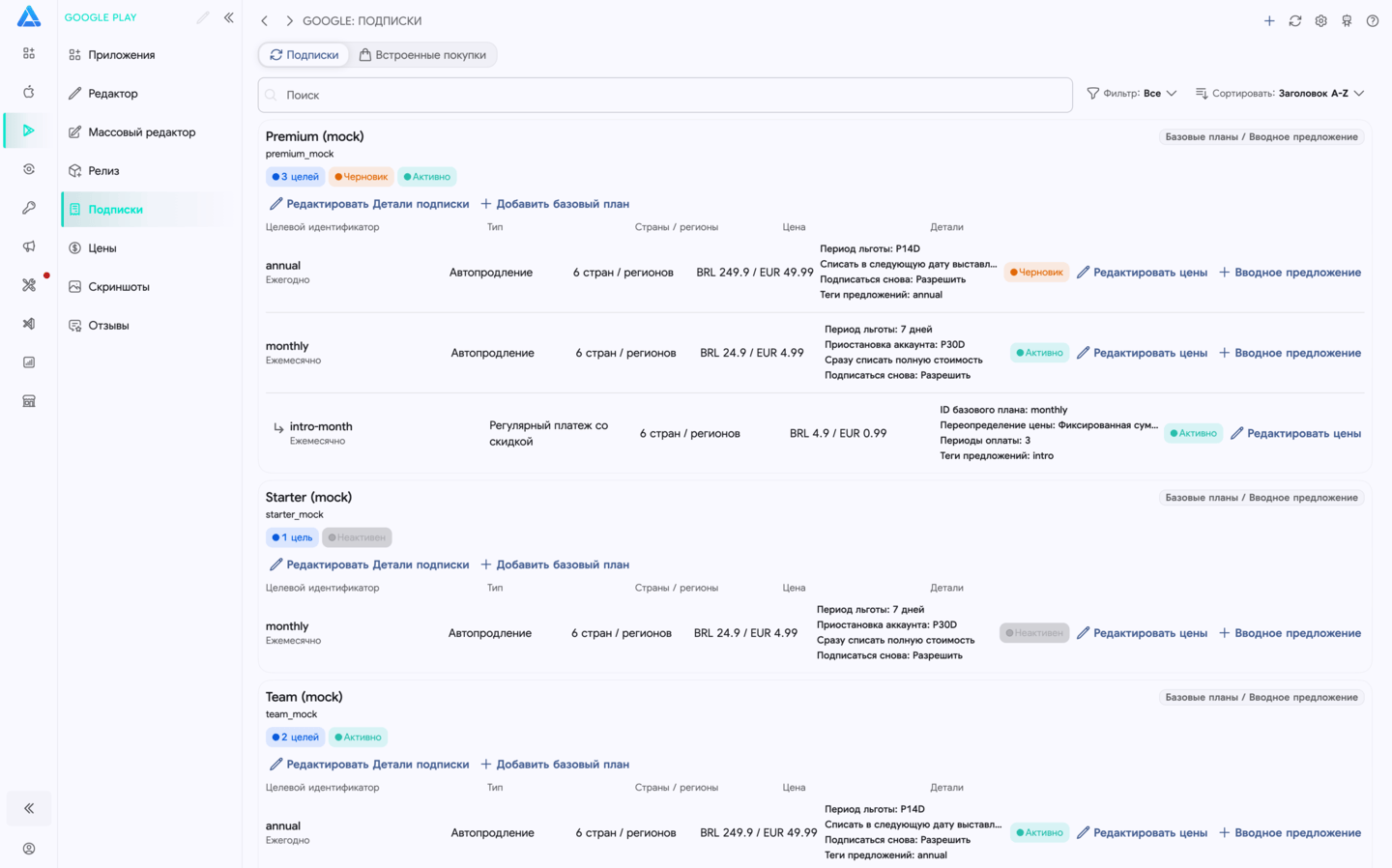The width and height of the screenshot is (1392, 868).
Task: Add intro offer to Team annual plan
Action: [1290, 833]
